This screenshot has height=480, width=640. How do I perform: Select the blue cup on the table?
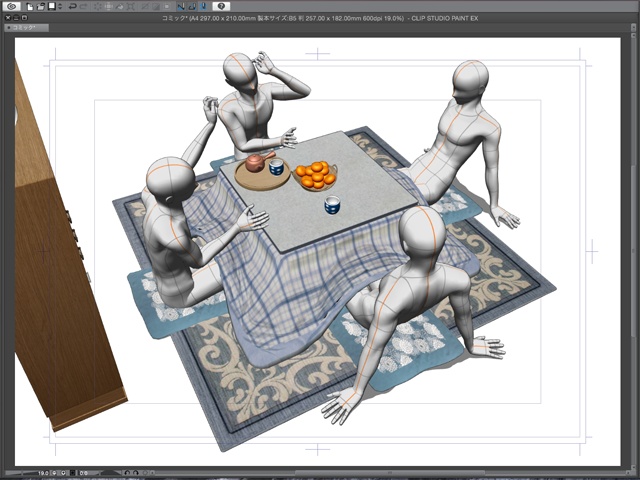click(332, 205)
